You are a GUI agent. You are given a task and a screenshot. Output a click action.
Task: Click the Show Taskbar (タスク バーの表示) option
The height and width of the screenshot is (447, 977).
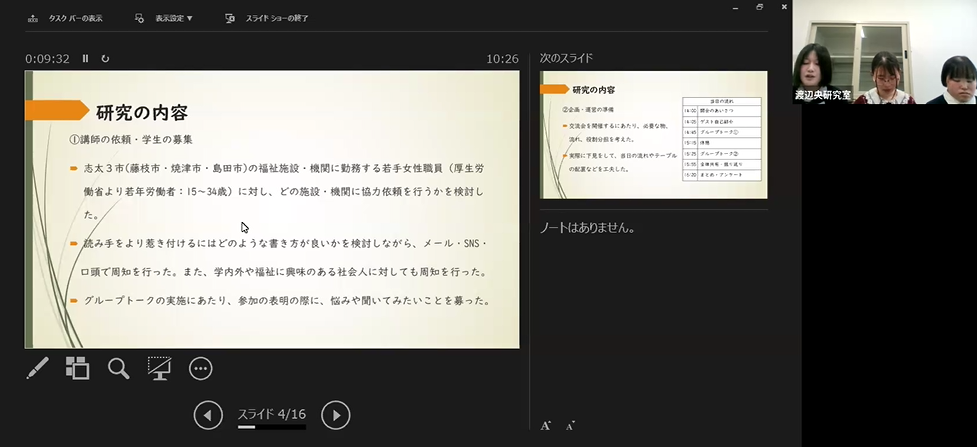coord(65,18)
